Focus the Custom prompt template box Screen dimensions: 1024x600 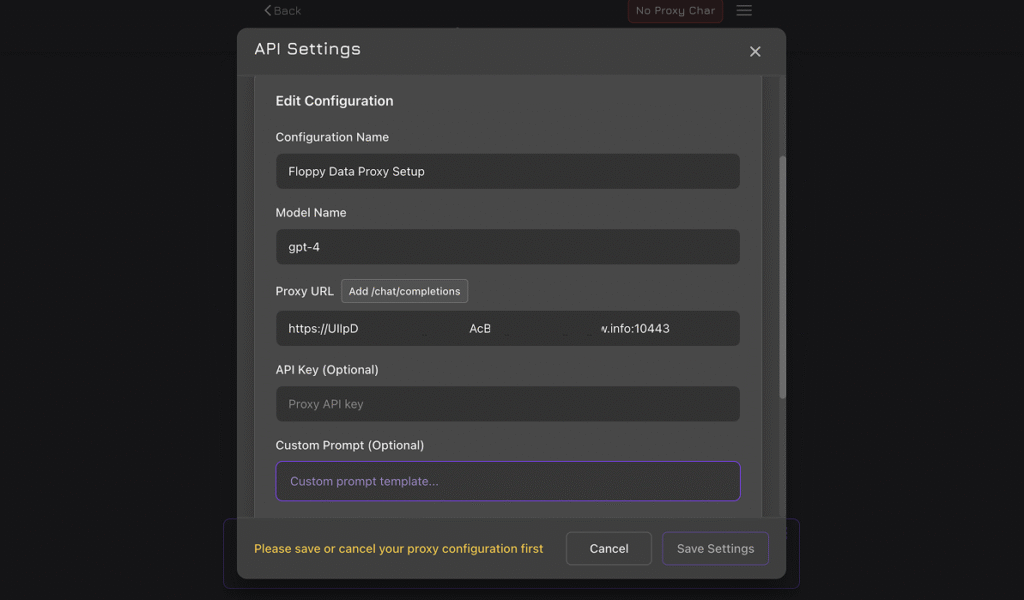[507, 481]
